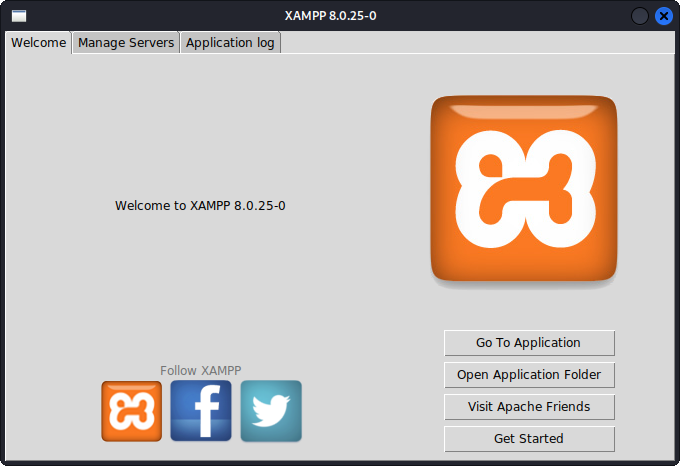Image resolution: width=680 pixels, height=466 pixels.
Task: Close the XAMPP window with blue X
Action: 664,16
